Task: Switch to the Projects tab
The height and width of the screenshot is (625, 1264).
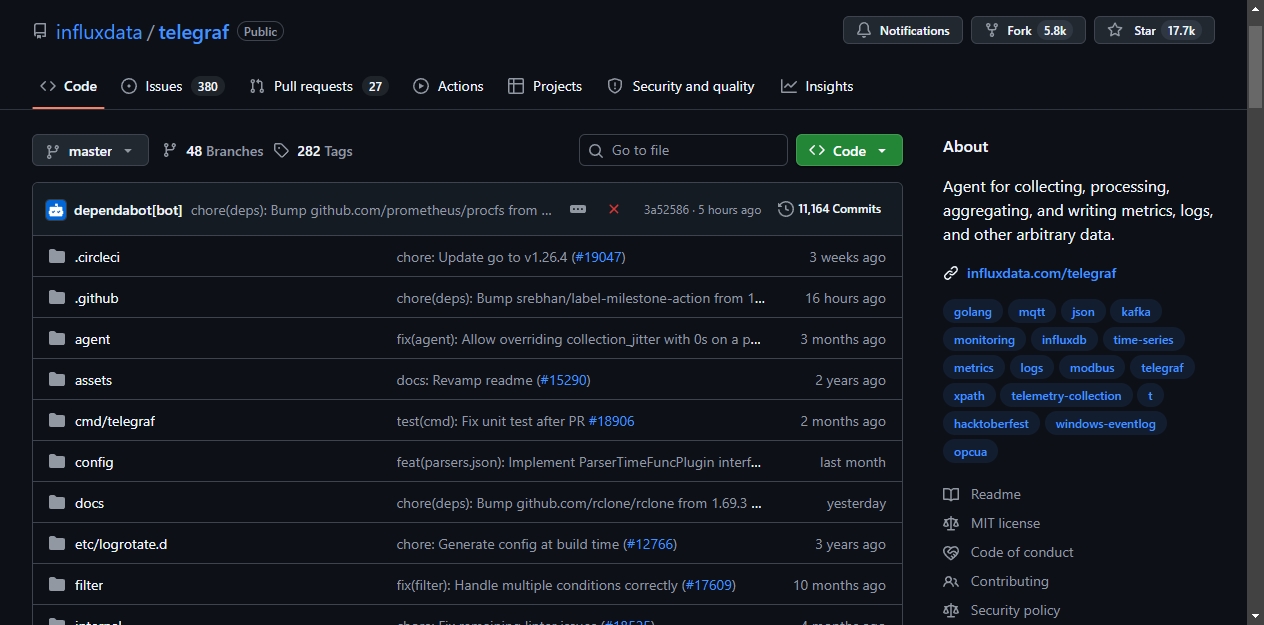Action: (545, 86)
